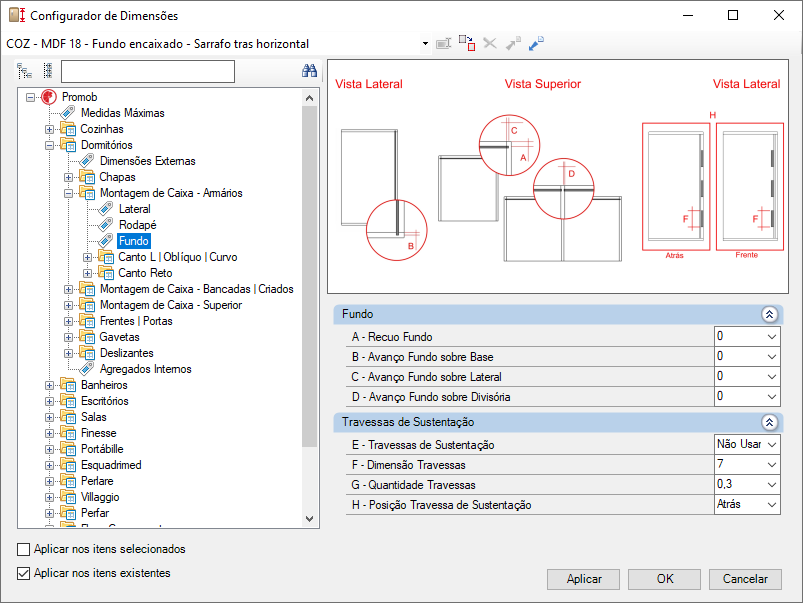Click the Finesse folder icon
The width and height of the screenshot is (803, 603).
coord(68,433)
